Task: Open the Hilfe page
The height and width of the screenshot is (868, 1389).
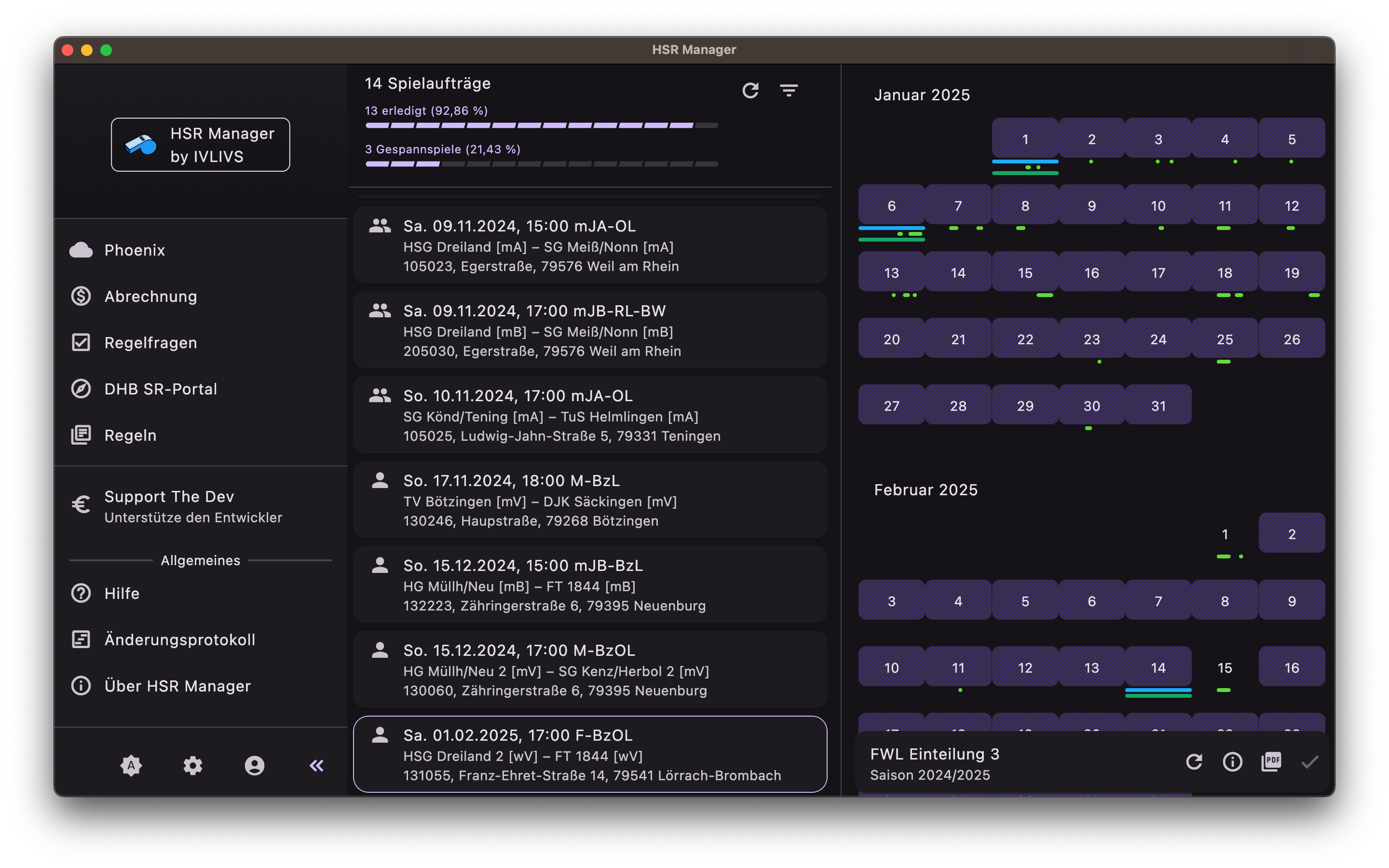Action: coord(200,593)
